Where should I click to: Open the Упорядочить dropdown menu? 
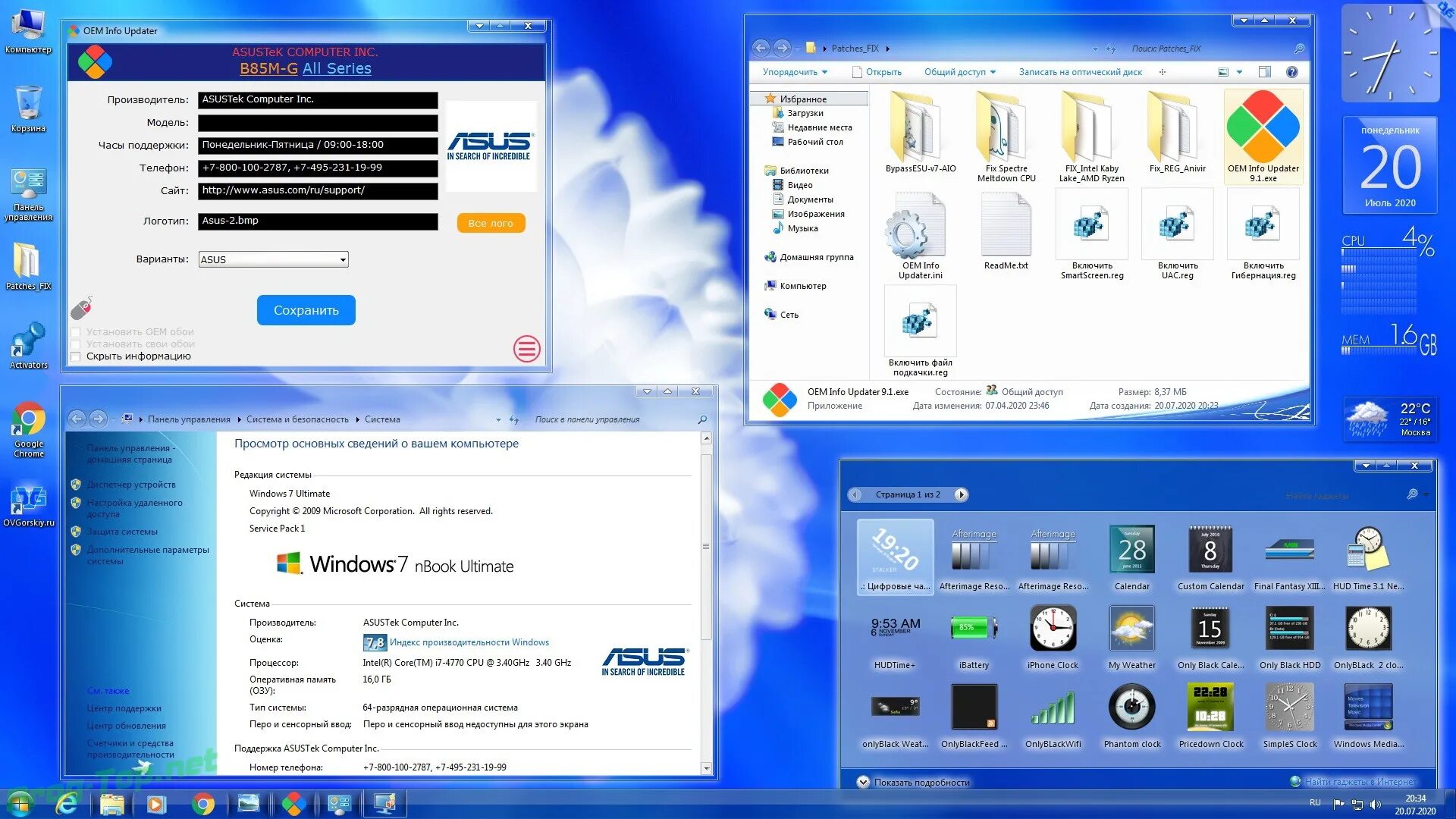[795, 72]
